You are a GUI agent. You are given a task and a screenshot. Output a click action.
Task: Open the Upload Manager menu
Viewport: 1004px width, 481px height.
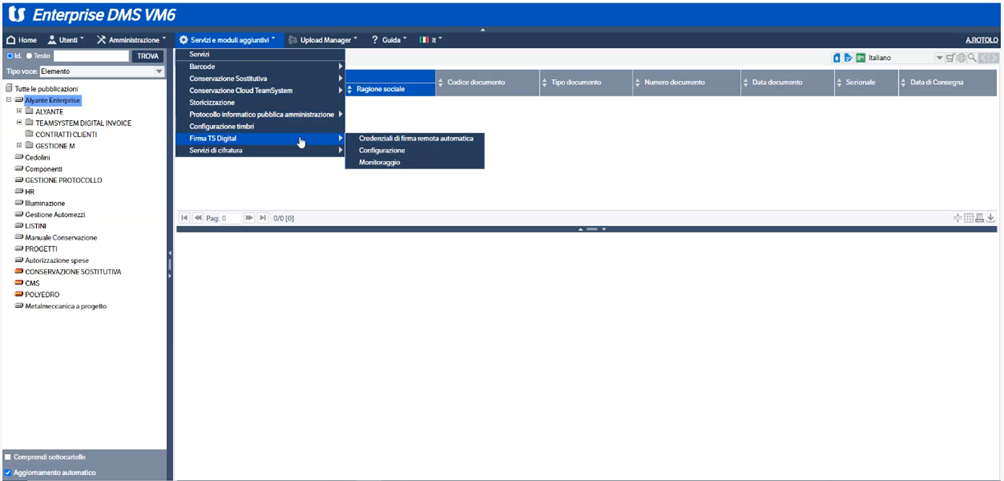coord(323,40)
